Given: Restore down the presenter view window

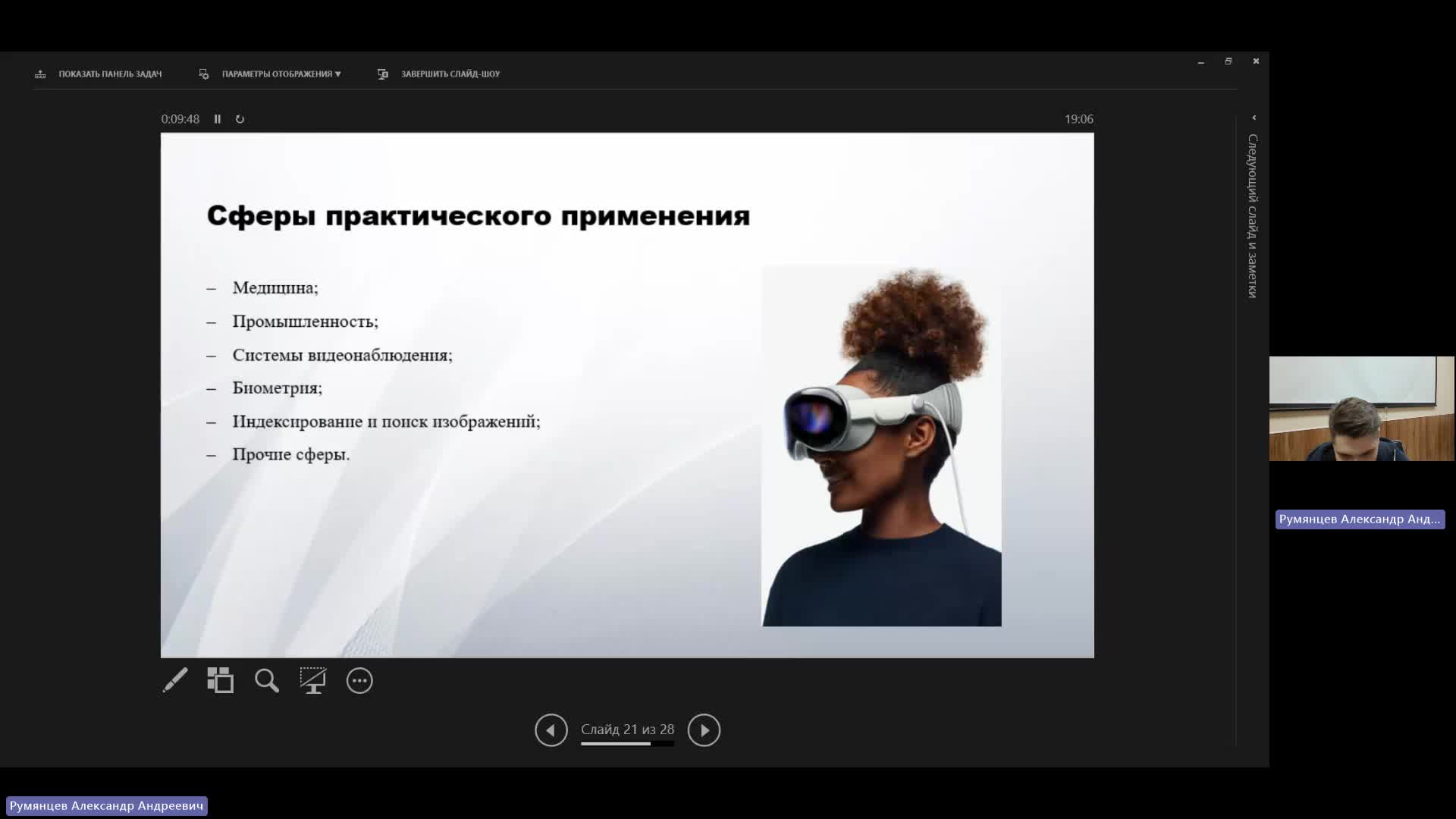Looking at the screenshot, I should tap(1228, 61).
